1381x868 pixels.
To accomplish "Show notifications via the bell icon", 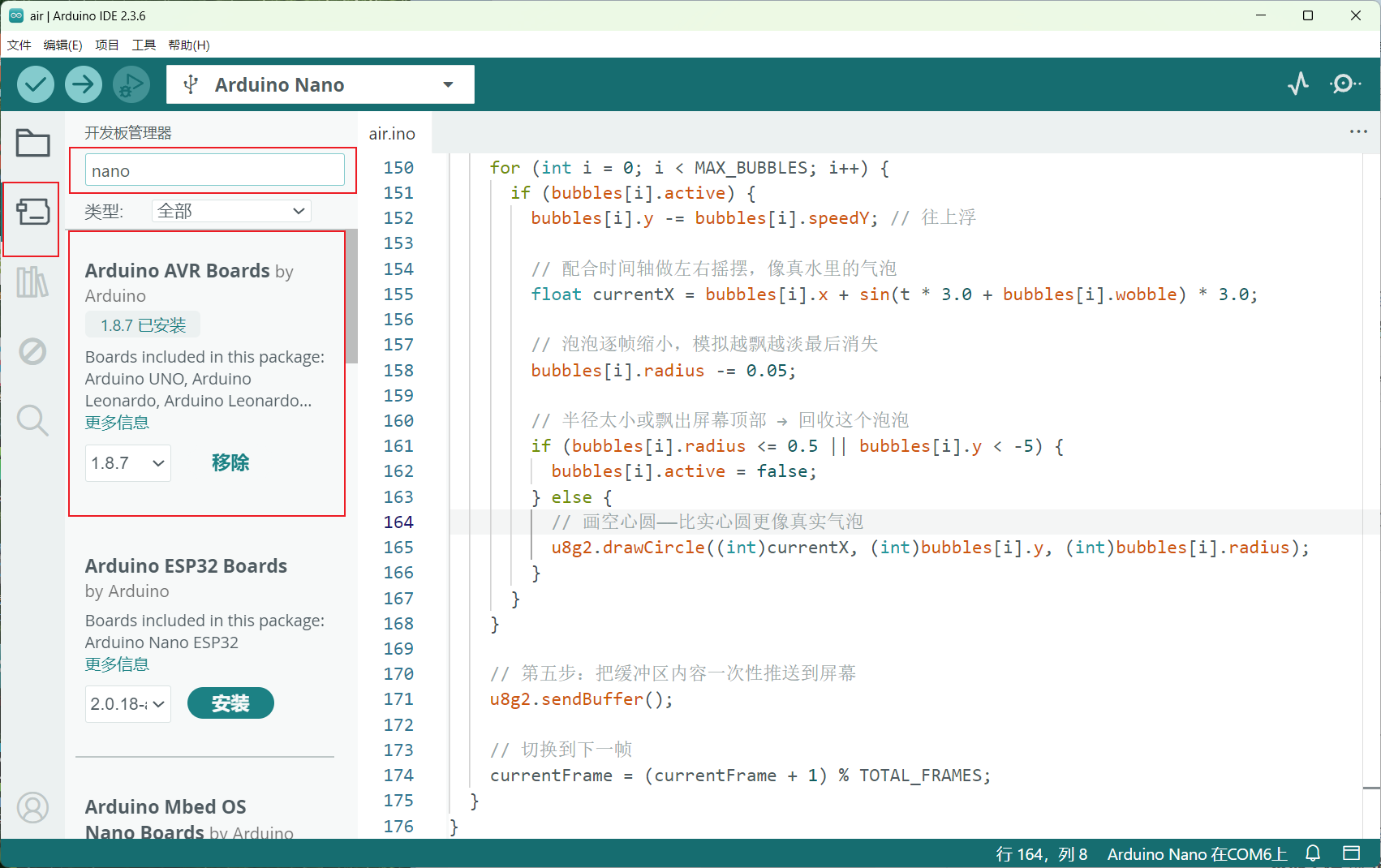I will click(1313, 853).
